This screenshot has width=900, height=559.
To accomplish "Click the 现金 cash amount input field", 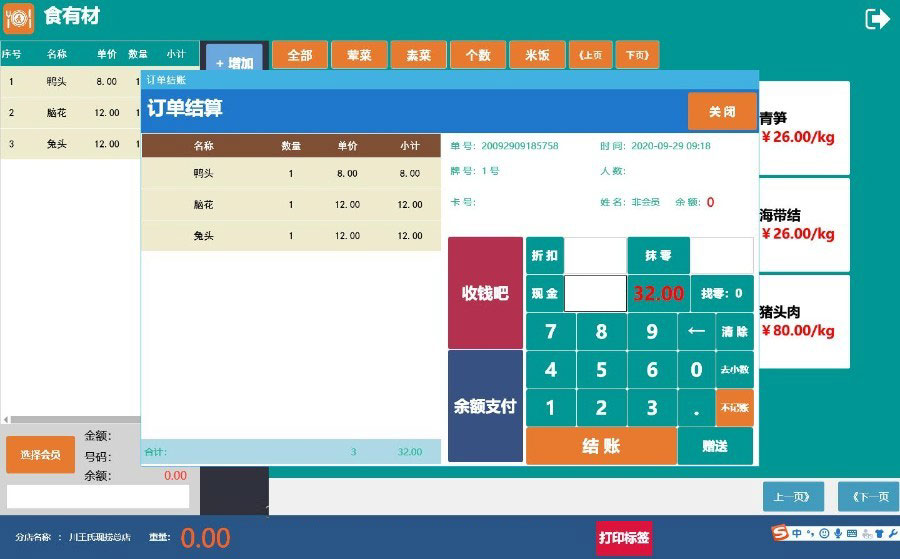I will point(595,294).
